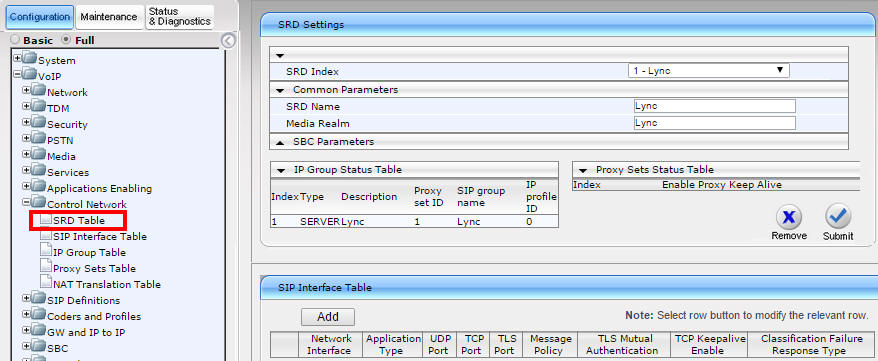Open Proxy Sets Table page icon

pyautogui.click(x=46, y=268)
